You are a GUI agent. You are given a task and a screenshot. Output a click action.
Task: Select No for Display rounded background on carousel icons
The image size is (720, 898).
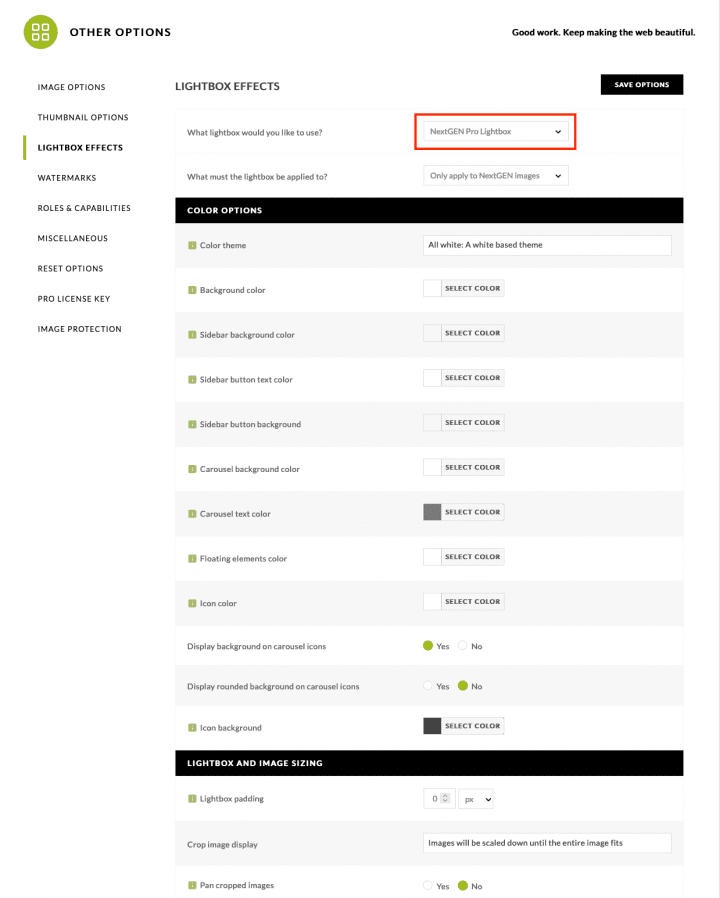(463, 686)
